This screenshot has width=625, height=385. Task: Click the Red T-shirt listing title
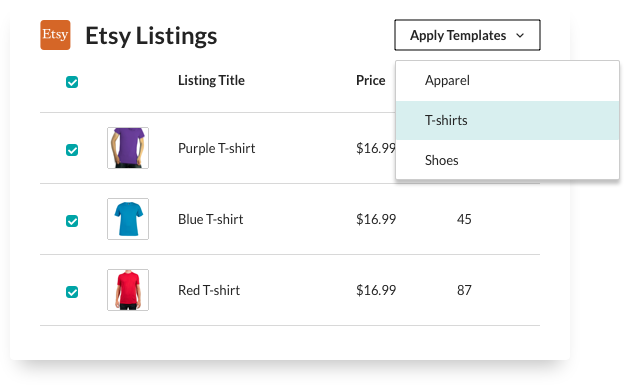click(x=209, y=290)
